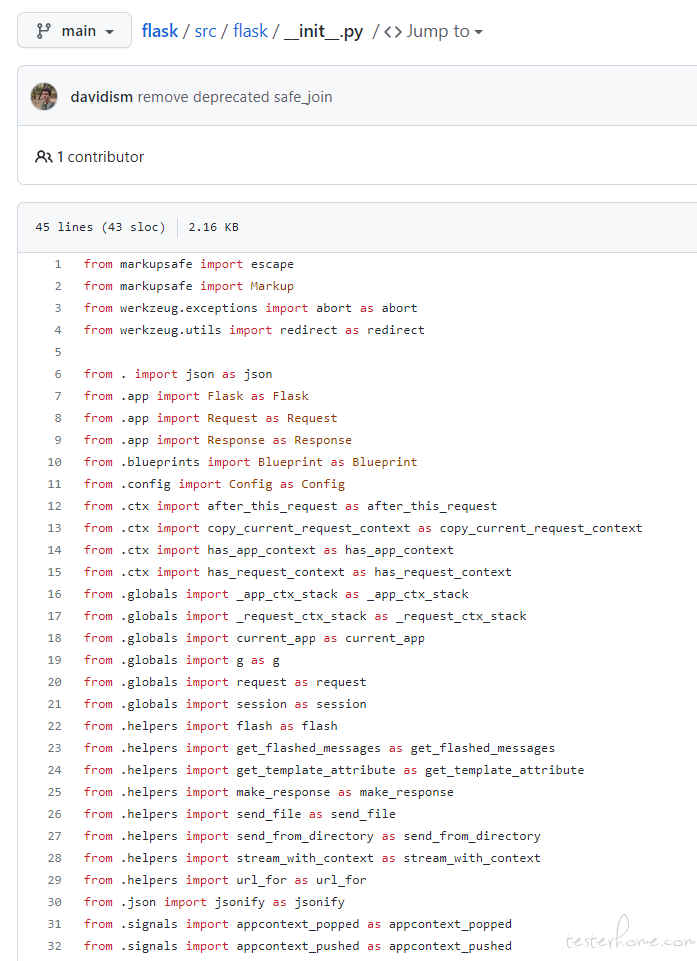This screenshot has width=697, height=961.
Task: Open the flask subfolder breadcrumb after src
Action: (250, 31)
